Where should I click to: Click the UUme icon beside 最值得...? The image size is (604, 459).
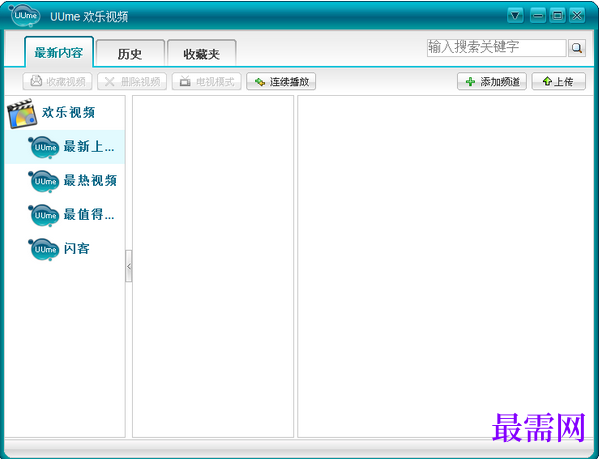point(44,215)
